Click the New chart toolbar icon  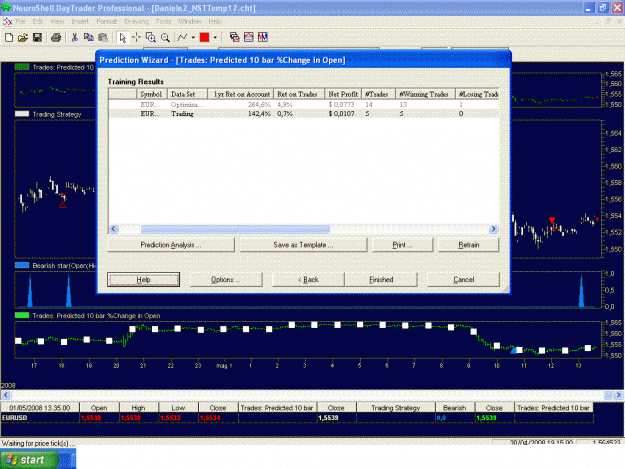[9, 37]
